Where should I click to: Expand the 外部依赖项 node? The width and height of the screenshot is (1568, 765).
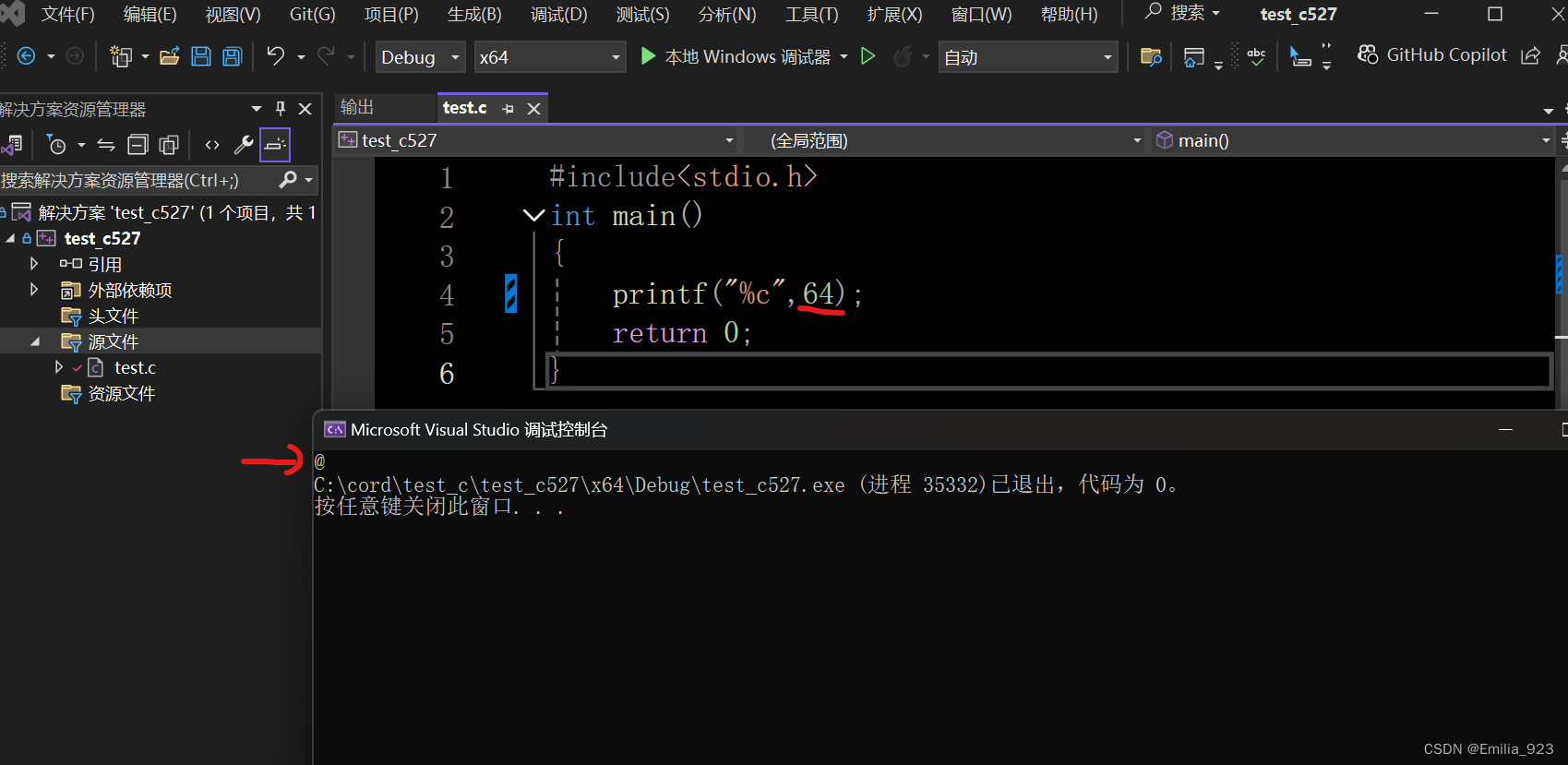click(34, 290)
